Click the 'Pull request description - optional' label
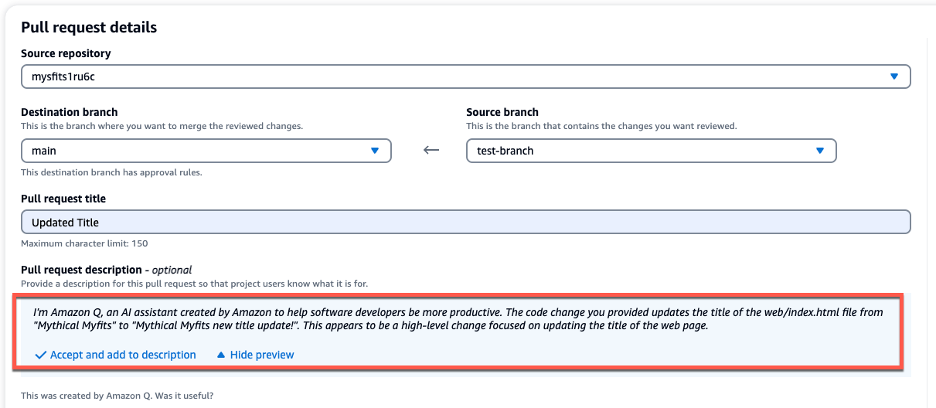This screenshot has height=408, width=936. (x=106, y=269)
